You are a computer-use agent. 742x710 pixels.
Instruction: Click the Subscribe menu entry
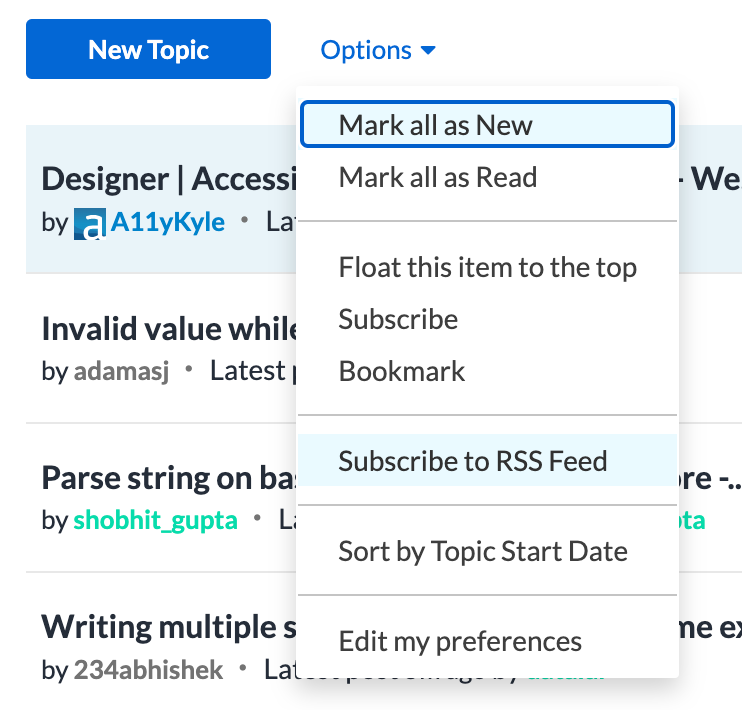(x=398, y=319)
